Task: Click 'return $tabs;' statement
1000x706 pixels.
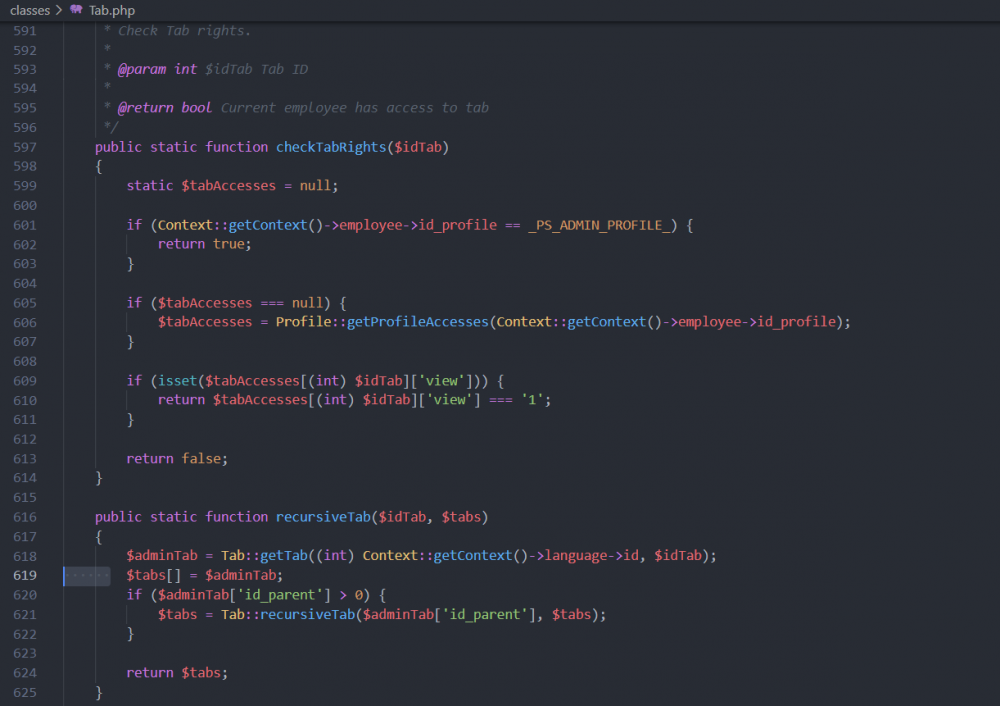Action: 177,673
